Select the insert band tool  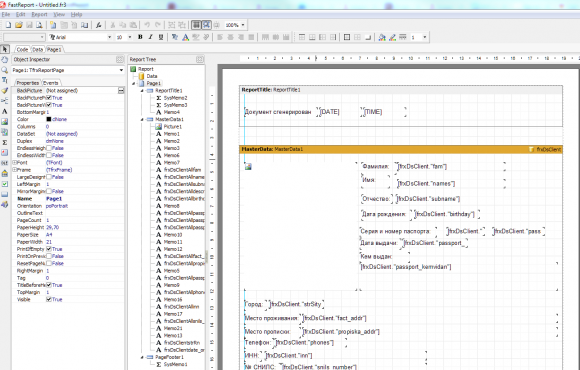5,101
